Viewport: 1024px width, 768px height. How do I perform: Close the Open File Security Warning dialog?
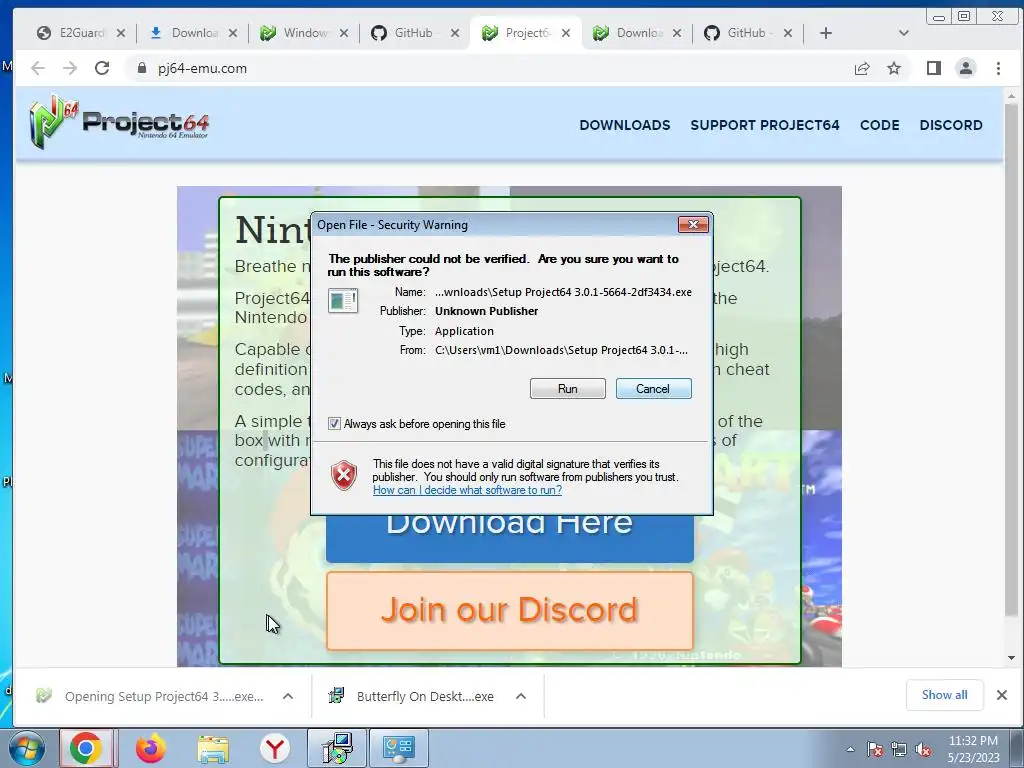pyautogui.click(x=693, y=225)
